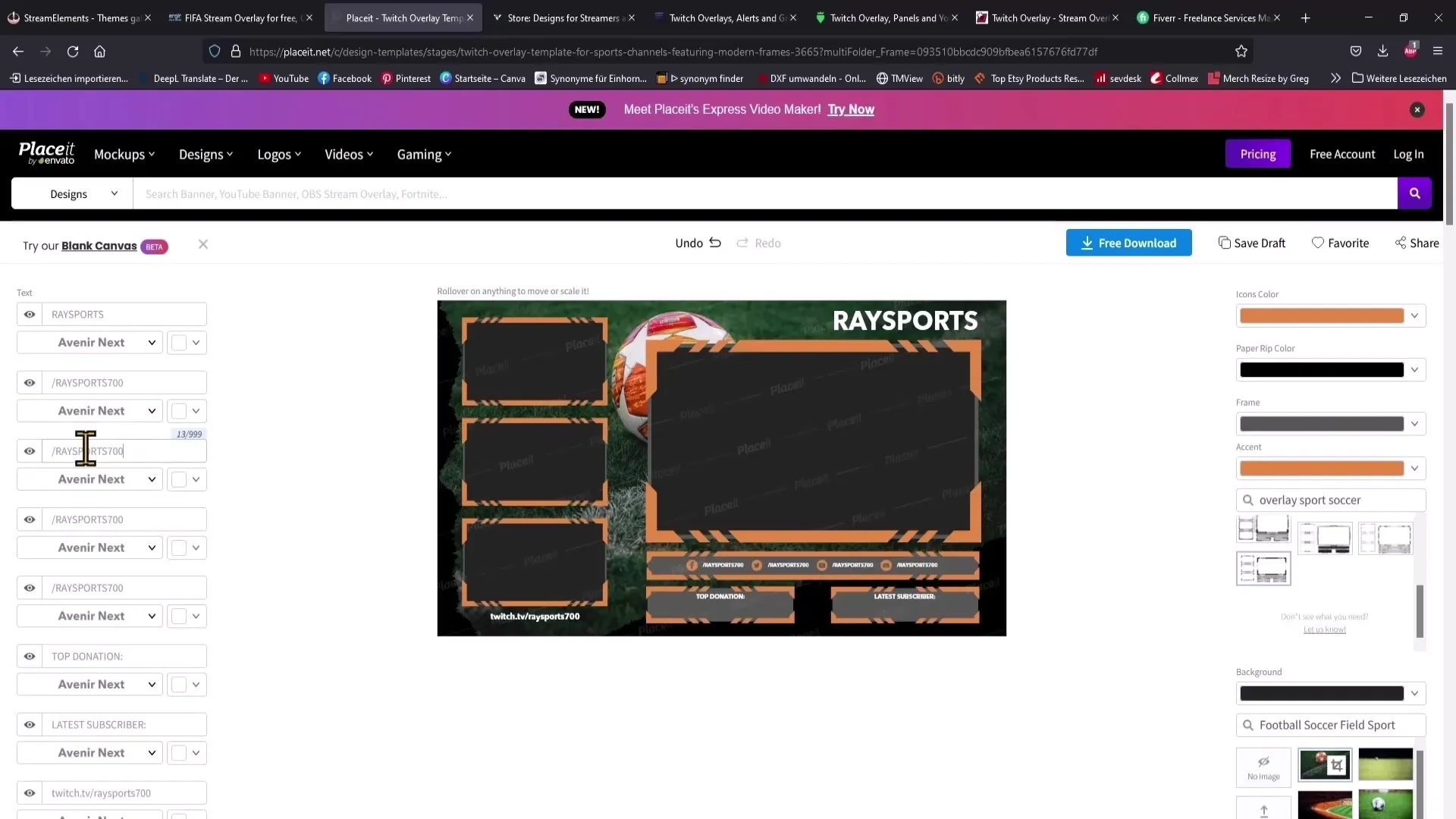
Task: Hide the TOP DONATION: text
Action: pyautogui.click(x=30, y=656)
